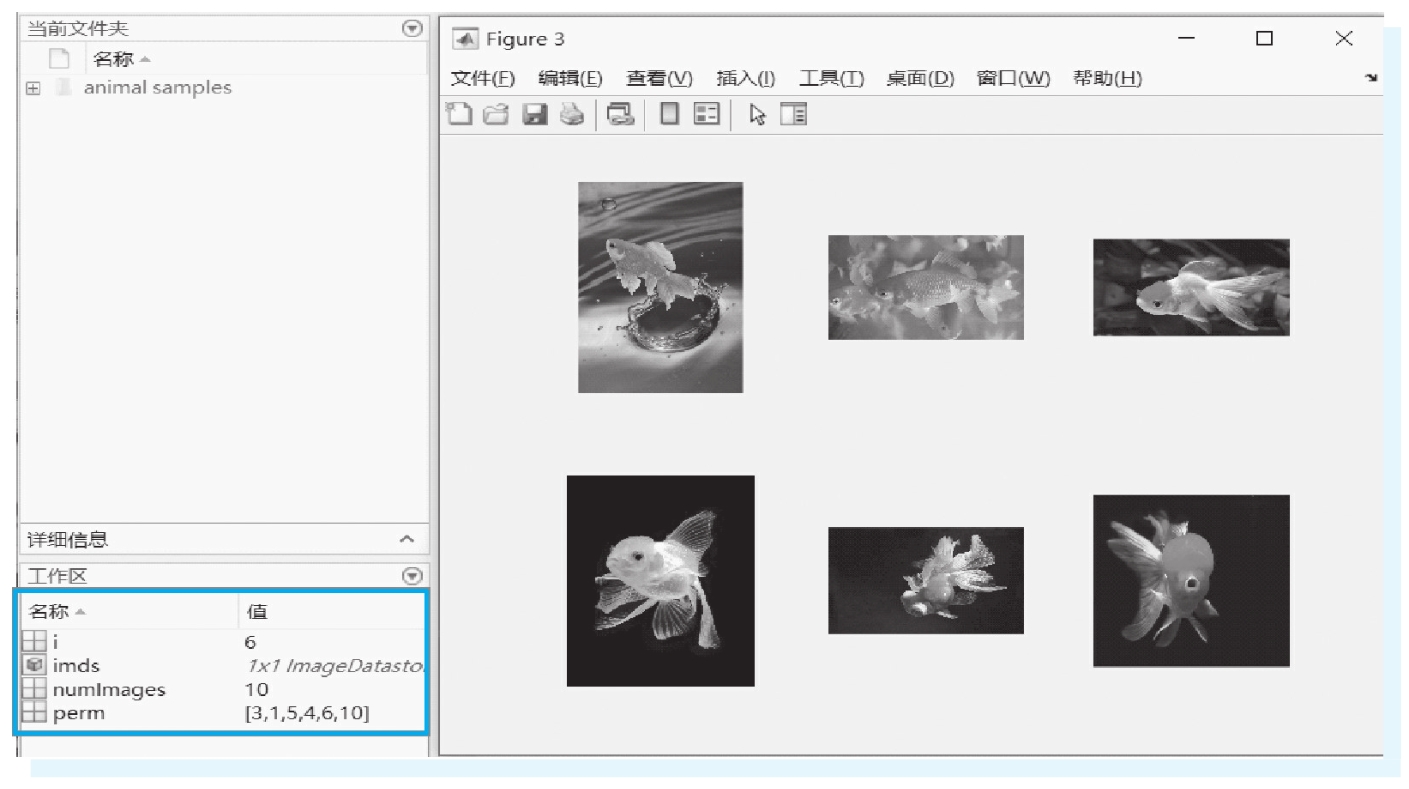Click the Insert Colorbar toolbar icon
The height and width of the screenshot is (789, 1409).
tap(669, 115)
